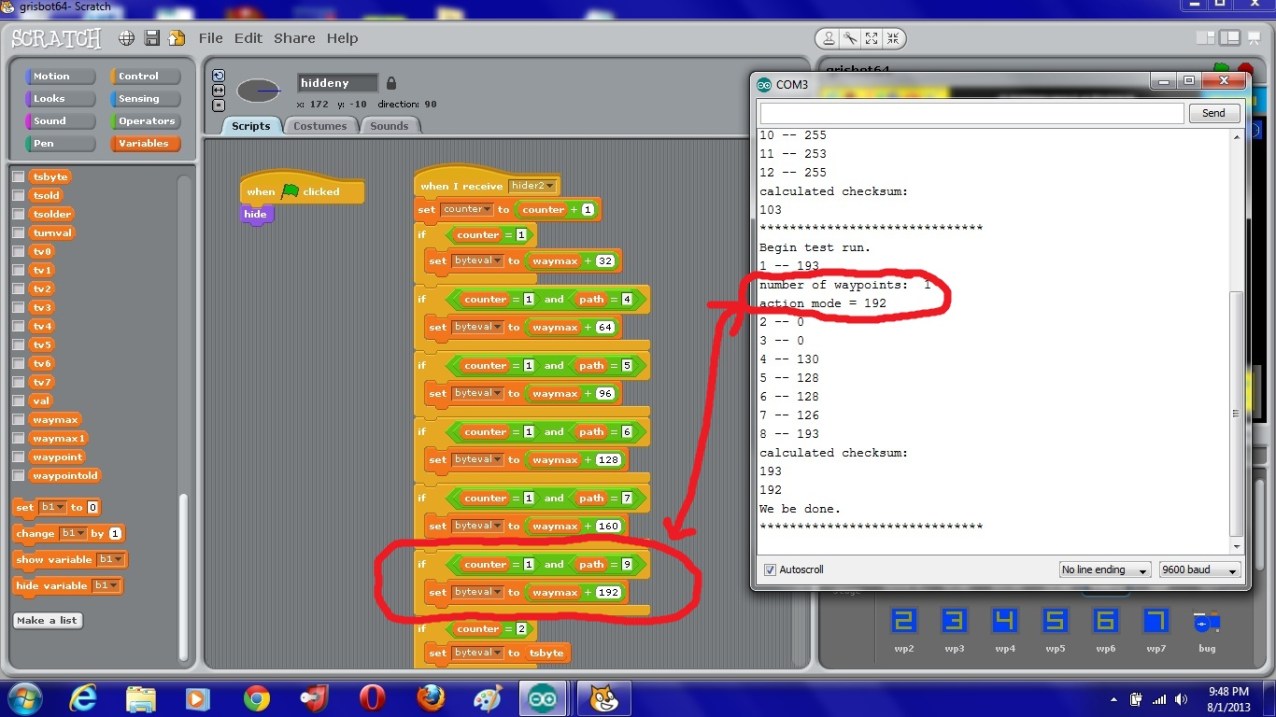
Task: Select the wp5 sprite thumbnail
Action: [1055, 622]
